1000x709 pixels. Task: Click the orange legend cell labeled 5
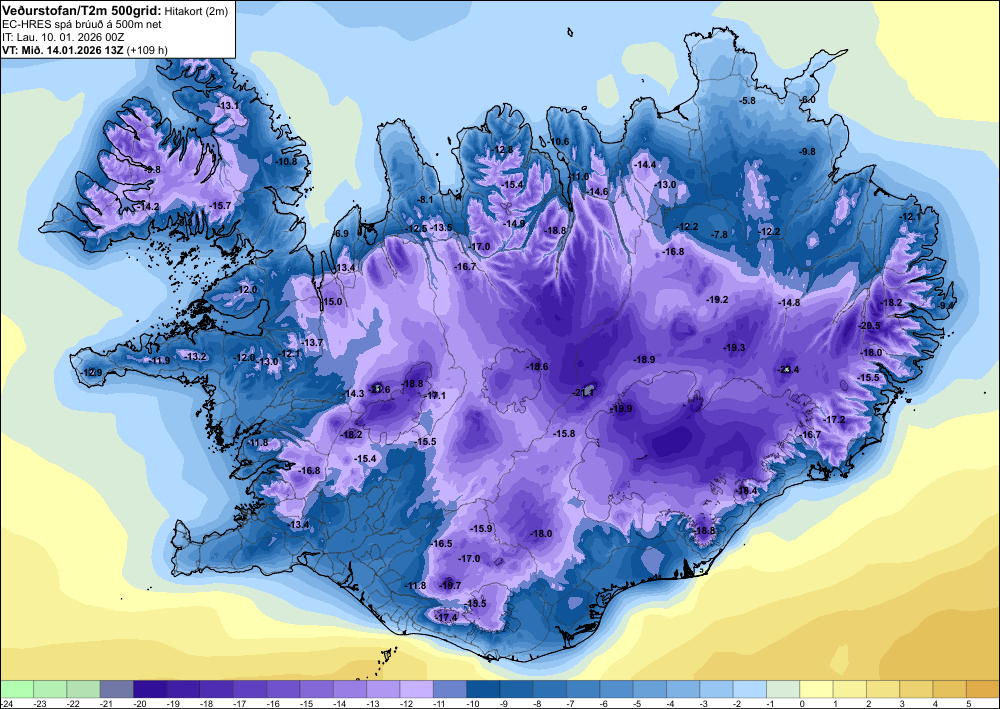click(x=983, y=689)
